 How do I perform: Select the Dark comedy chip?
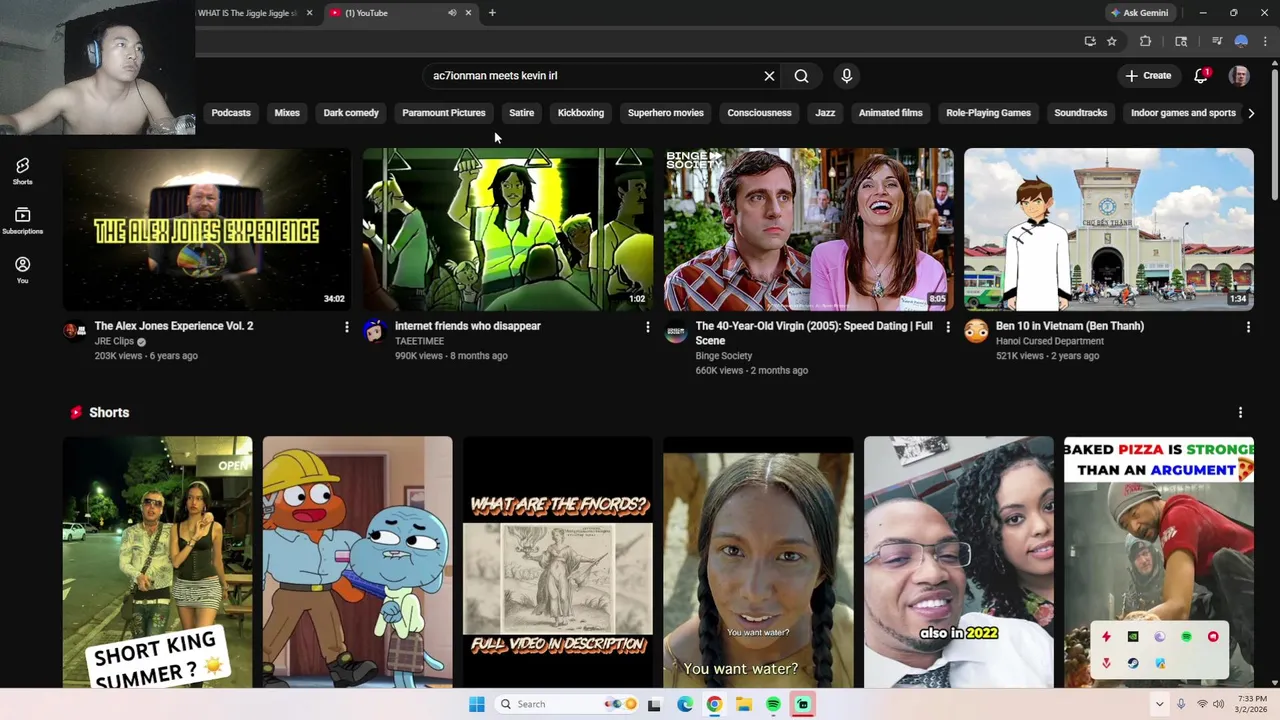(x=351, y=113)
